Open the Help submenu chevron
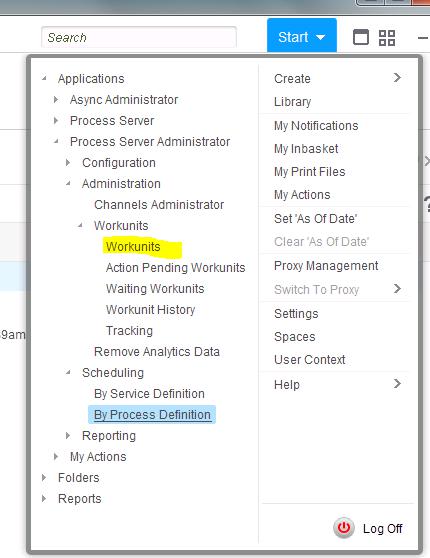This screenshot has width=430, height=558. point(397,384)
